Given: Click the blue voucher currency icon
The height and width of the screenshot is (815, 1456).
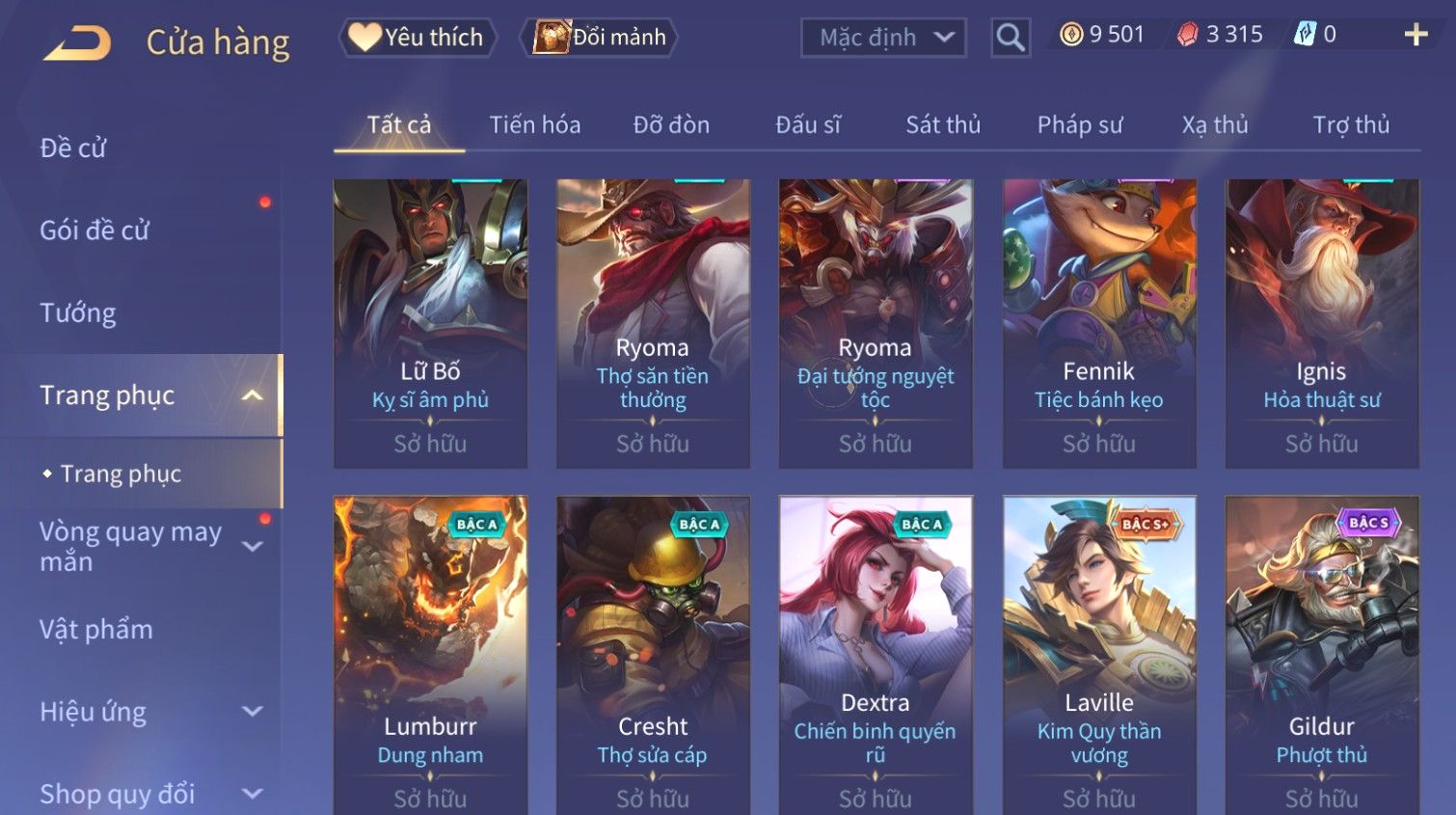Looking at the screenshot, I should coord(1305,35).
